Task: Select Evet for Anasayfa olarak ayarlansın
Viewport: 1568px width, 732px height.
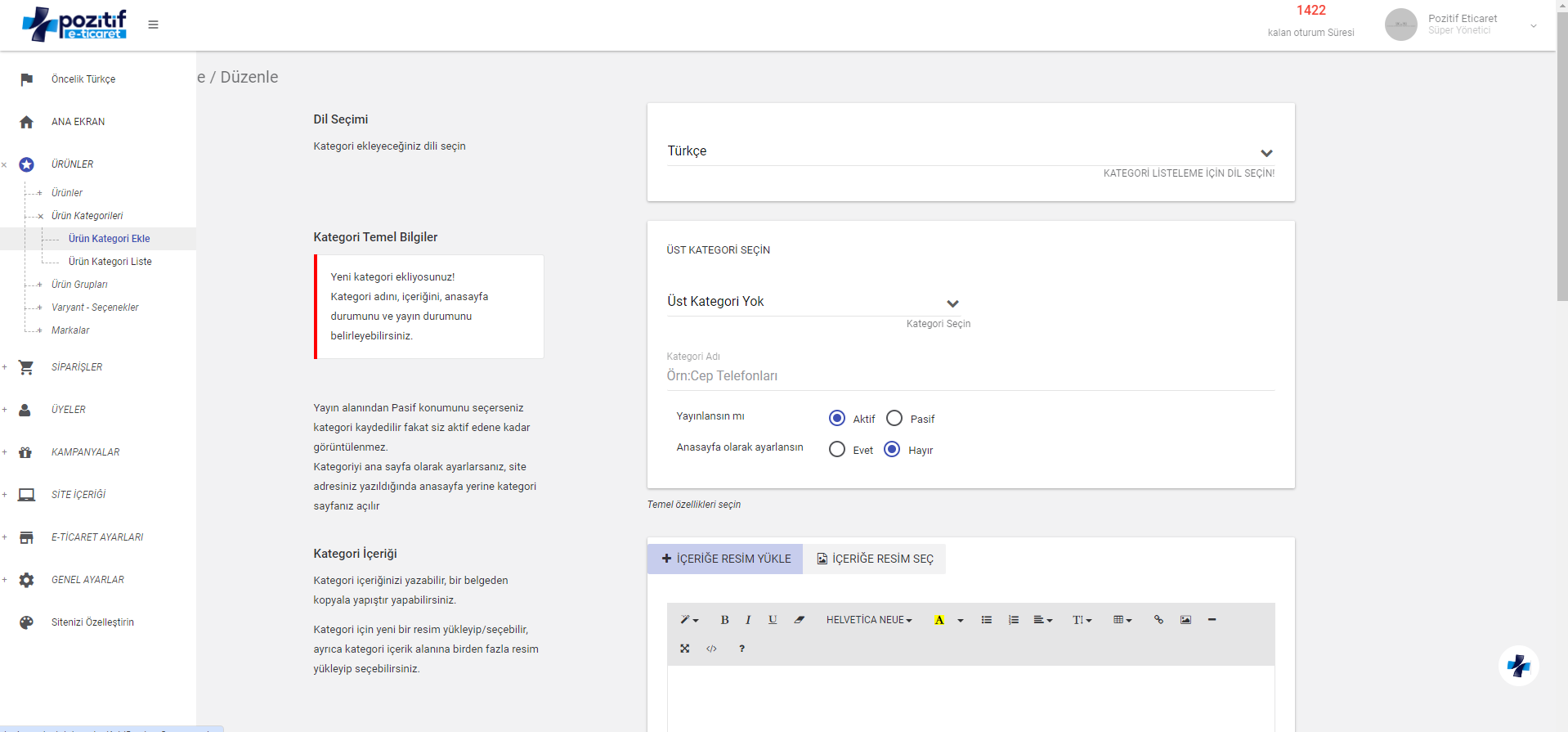Action: (x=837, y=450)
